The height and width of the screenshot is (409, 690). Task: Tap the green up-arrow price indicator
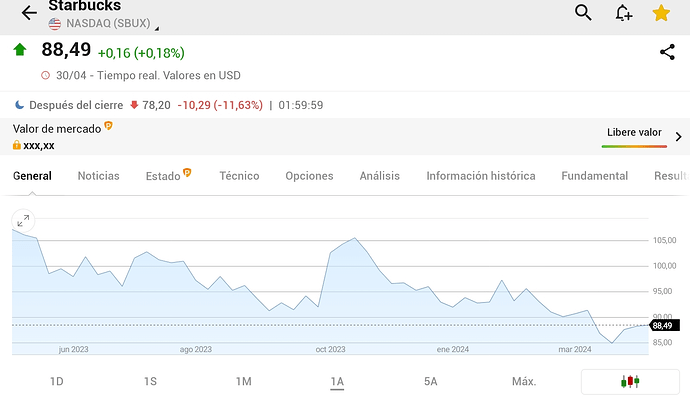[x=20, y=49]
